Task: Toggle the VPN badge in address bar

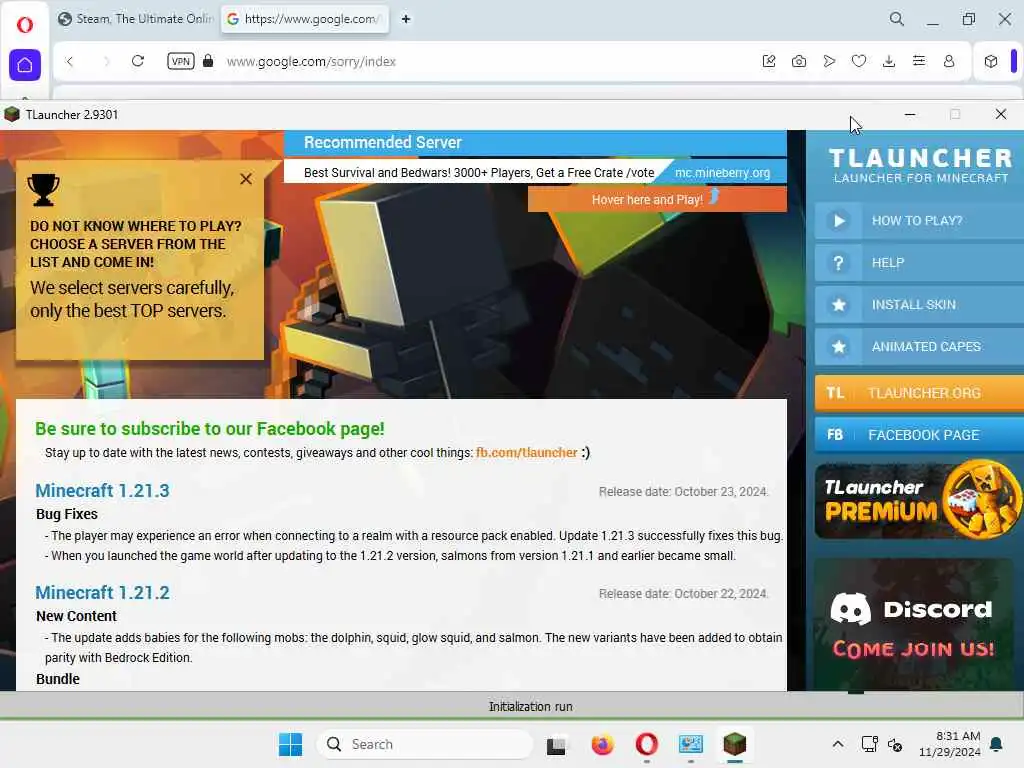Action: (181, 61)
